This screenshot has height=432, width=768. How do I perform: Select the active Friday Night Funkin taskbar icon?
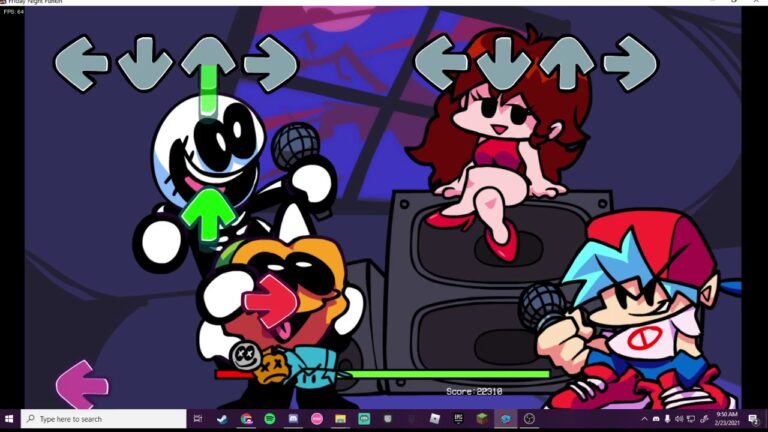[505, 419]
